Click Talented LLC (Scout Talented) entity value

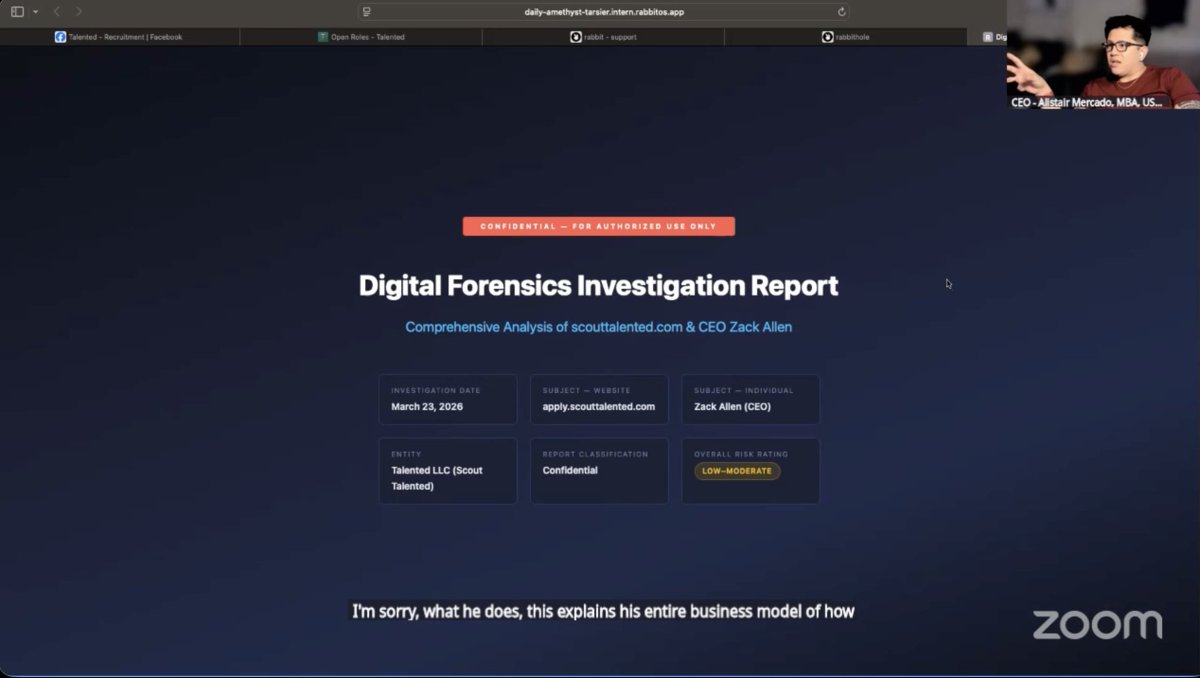coord(437,478)
